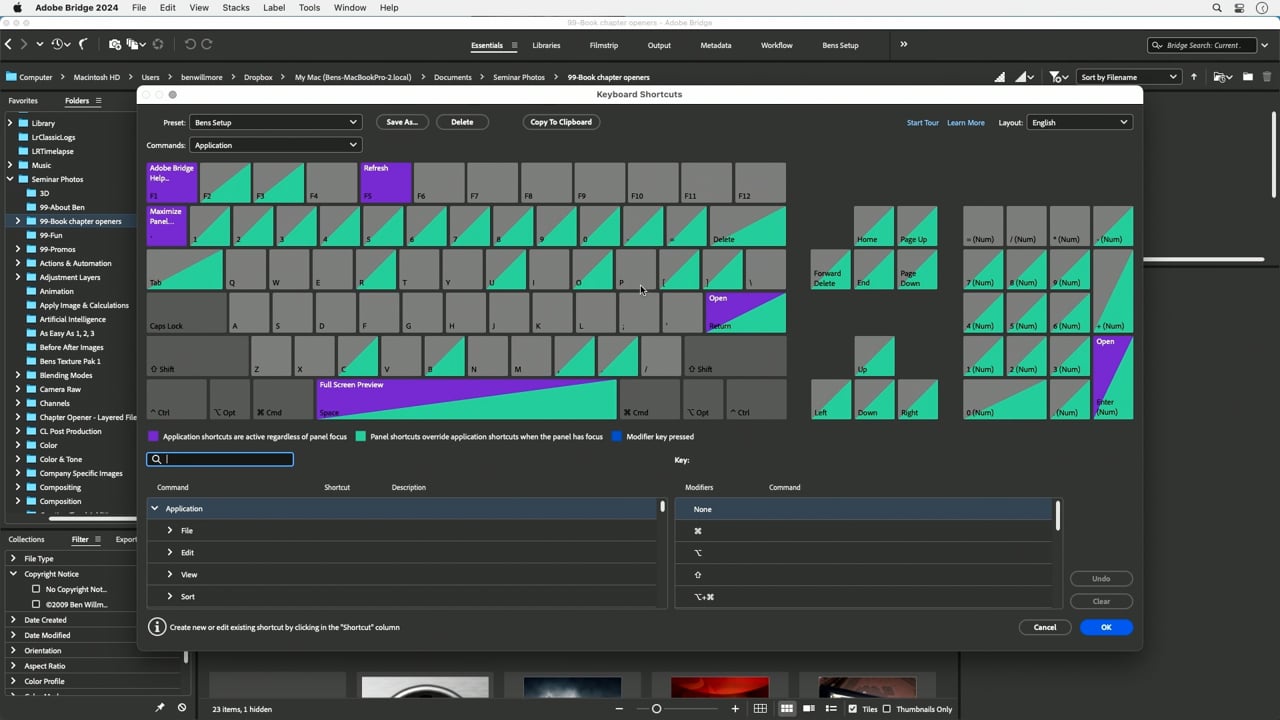Expand the 99-Book chapter openers folder
The height and width of the screenshot is (720, 1280).
tap(17, 221)
